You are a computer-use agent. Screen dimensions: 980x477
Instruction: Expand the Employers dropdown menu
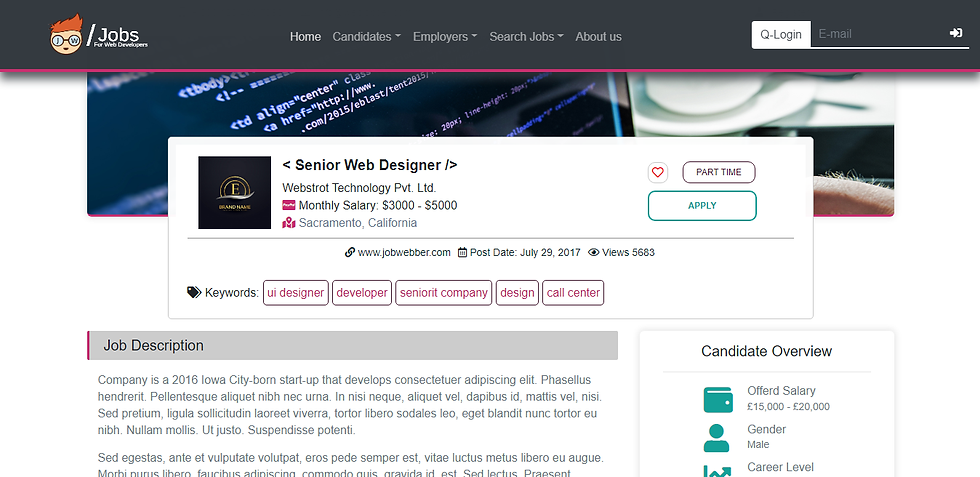tap(445, 37)
